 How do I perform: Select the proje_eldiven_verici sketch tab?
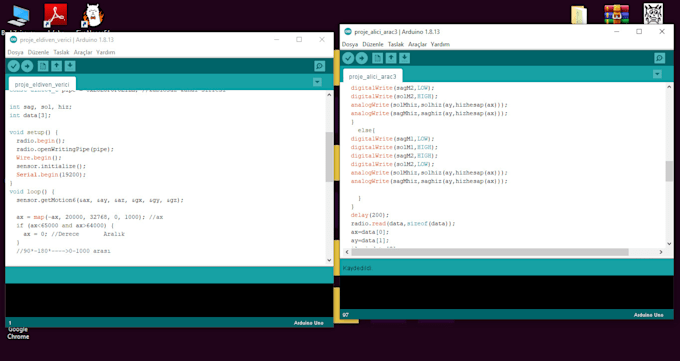(42, 84)
